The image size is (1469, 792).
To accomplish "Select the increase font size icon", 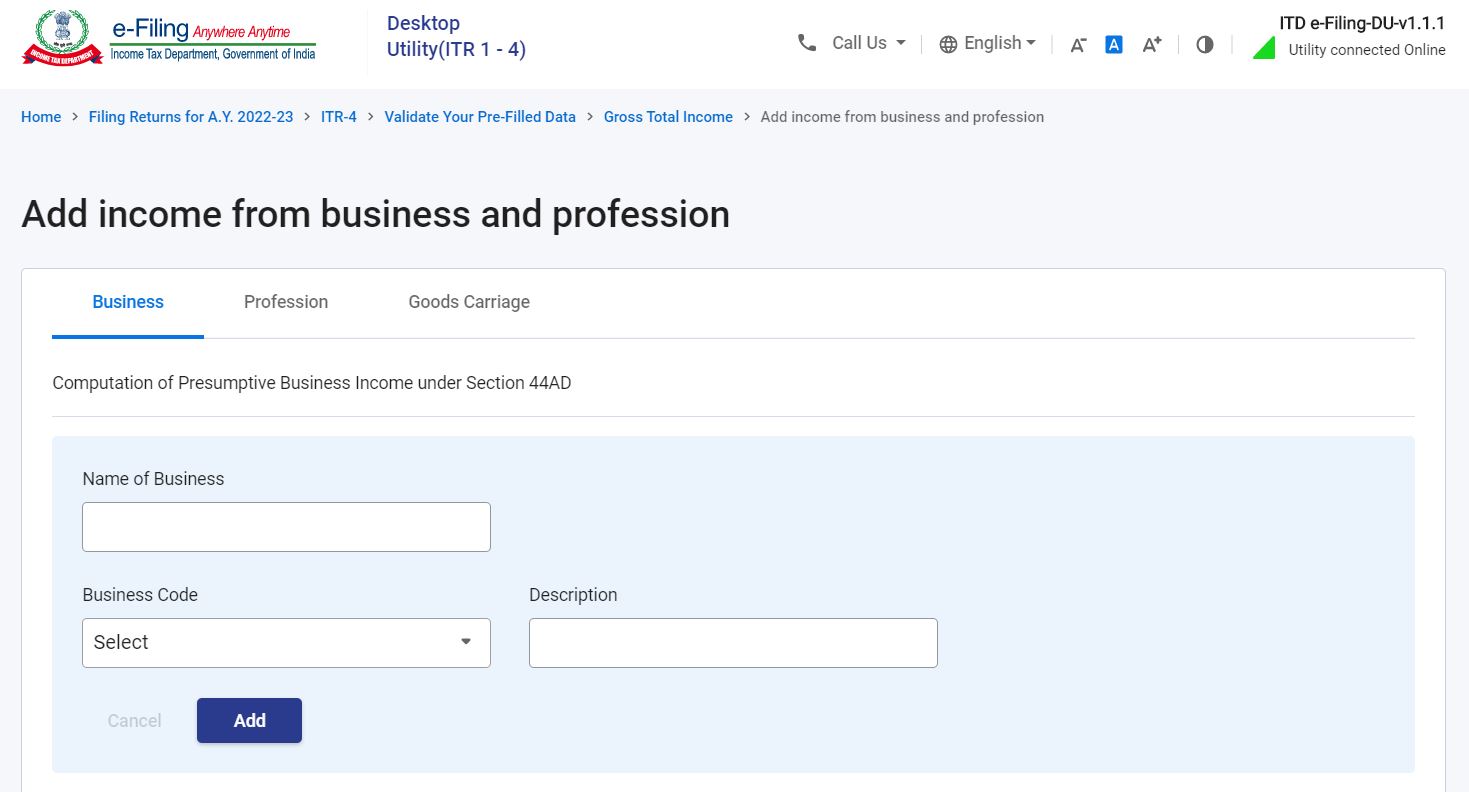I will point(1151,43).
